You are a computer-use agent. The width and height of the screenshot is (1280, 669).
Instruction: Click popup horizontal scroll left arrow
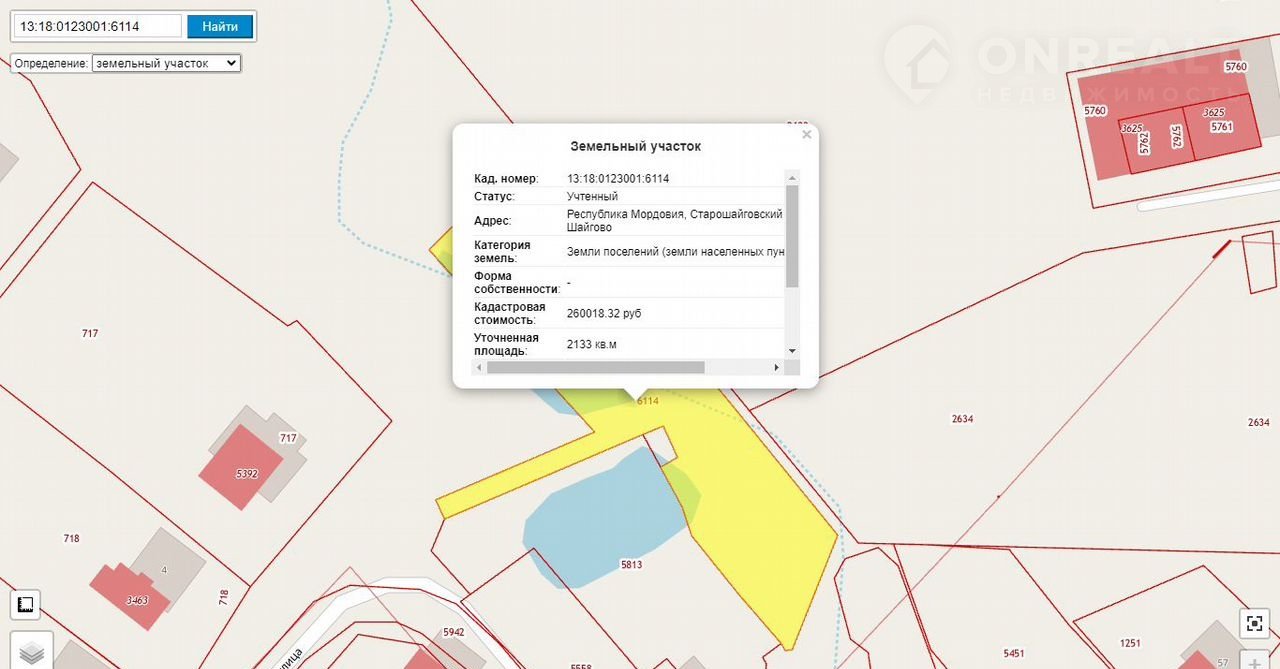(478, 368)
